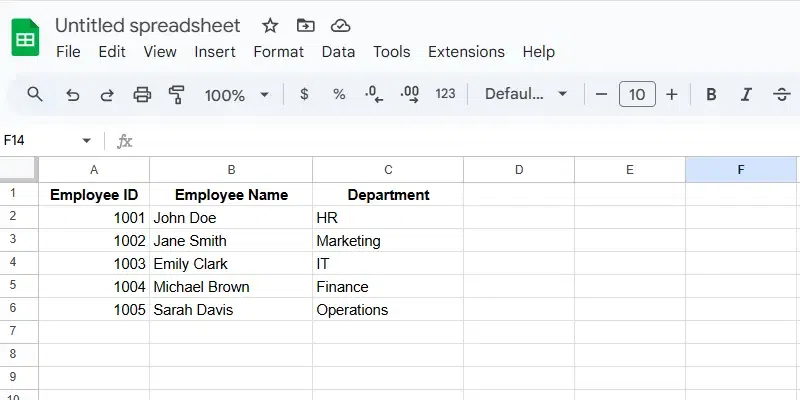Viewport: 800px width, 400px height.
Task: Click the undo arrow icon
Action: coord(72,95)
